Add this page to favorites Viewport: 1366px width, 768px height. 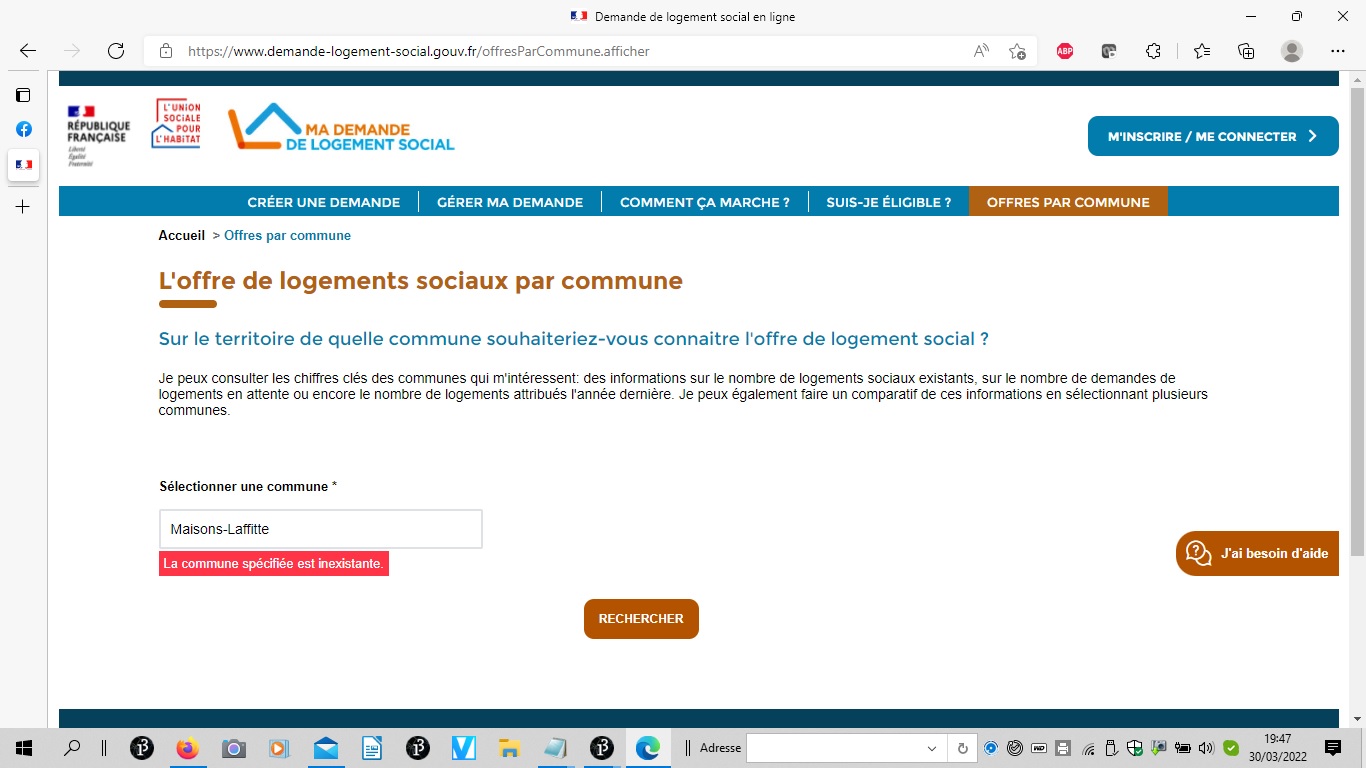1017,51
